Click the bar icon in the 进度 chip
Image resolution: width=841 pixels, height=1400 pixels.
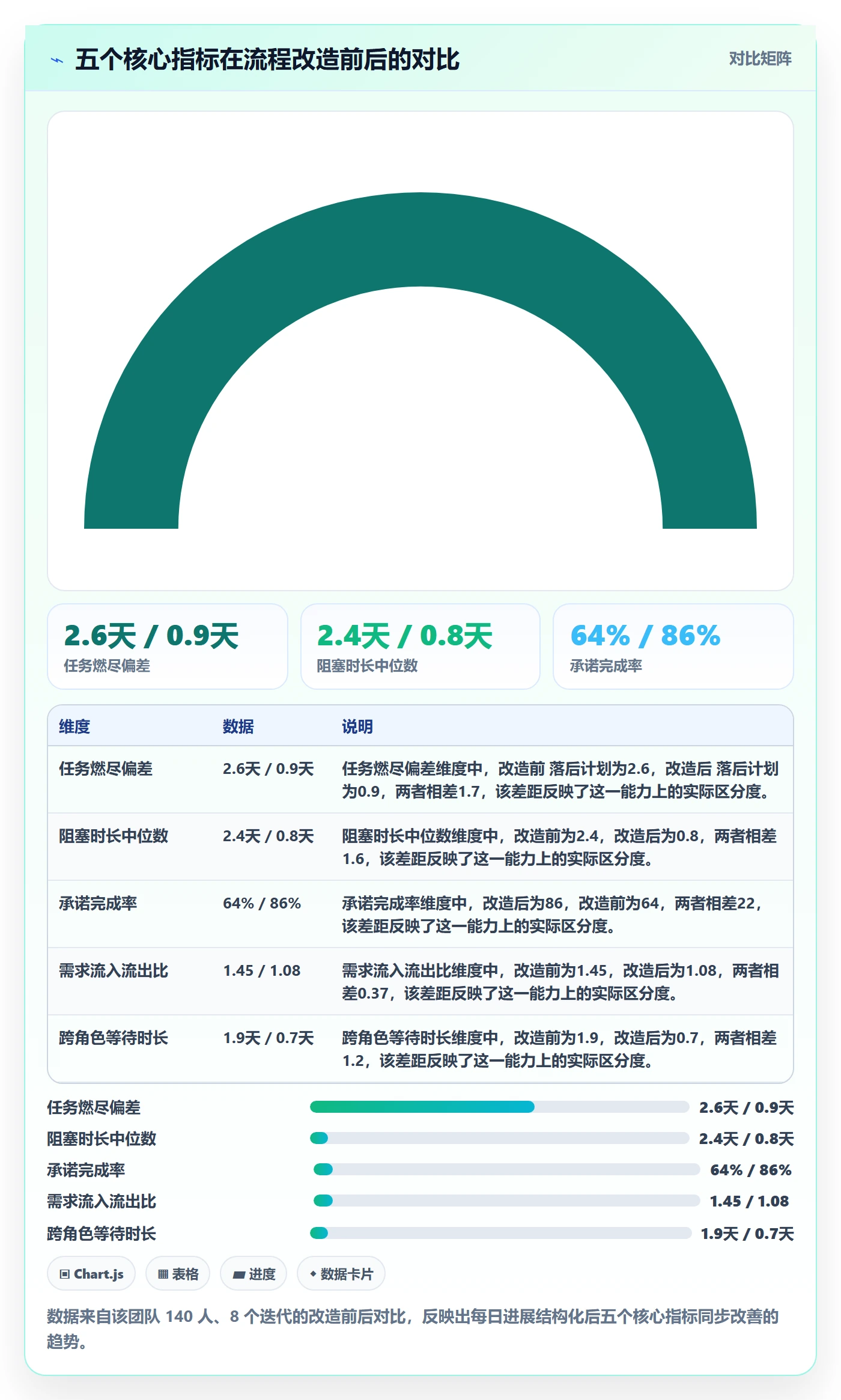(x=238, y=1274)
